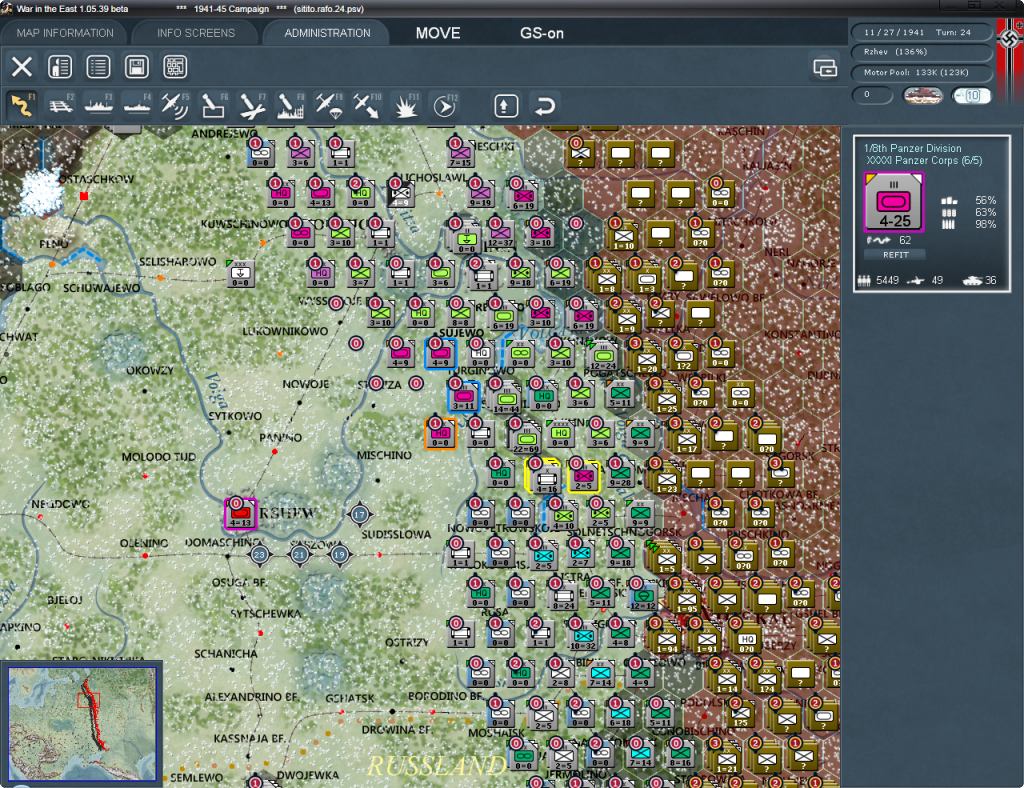Click the 1/8th Panzer Division name
This screenshot has width=1024, height=788.
[912, 148]
